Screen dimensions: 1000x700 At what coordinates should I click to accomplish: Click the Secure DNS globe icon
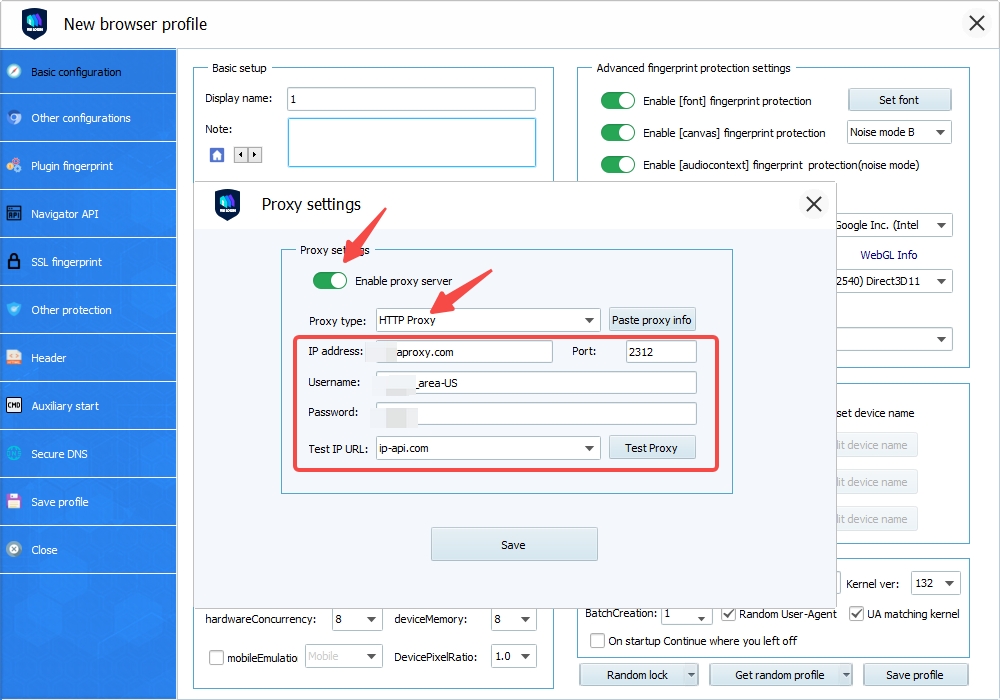(14, 454)
